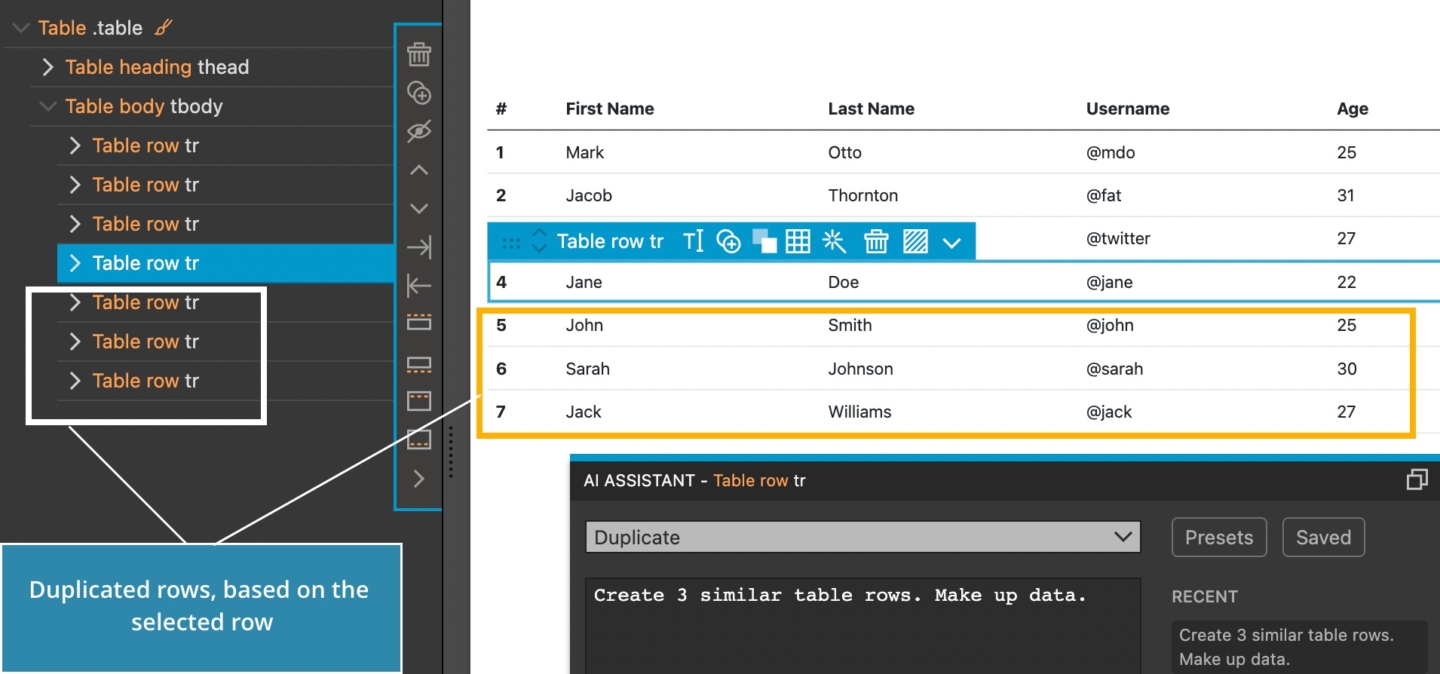Click the hatched background icon on Table row toolbar
Viewport: 1440px width, 674px height.
coord(915,240)
